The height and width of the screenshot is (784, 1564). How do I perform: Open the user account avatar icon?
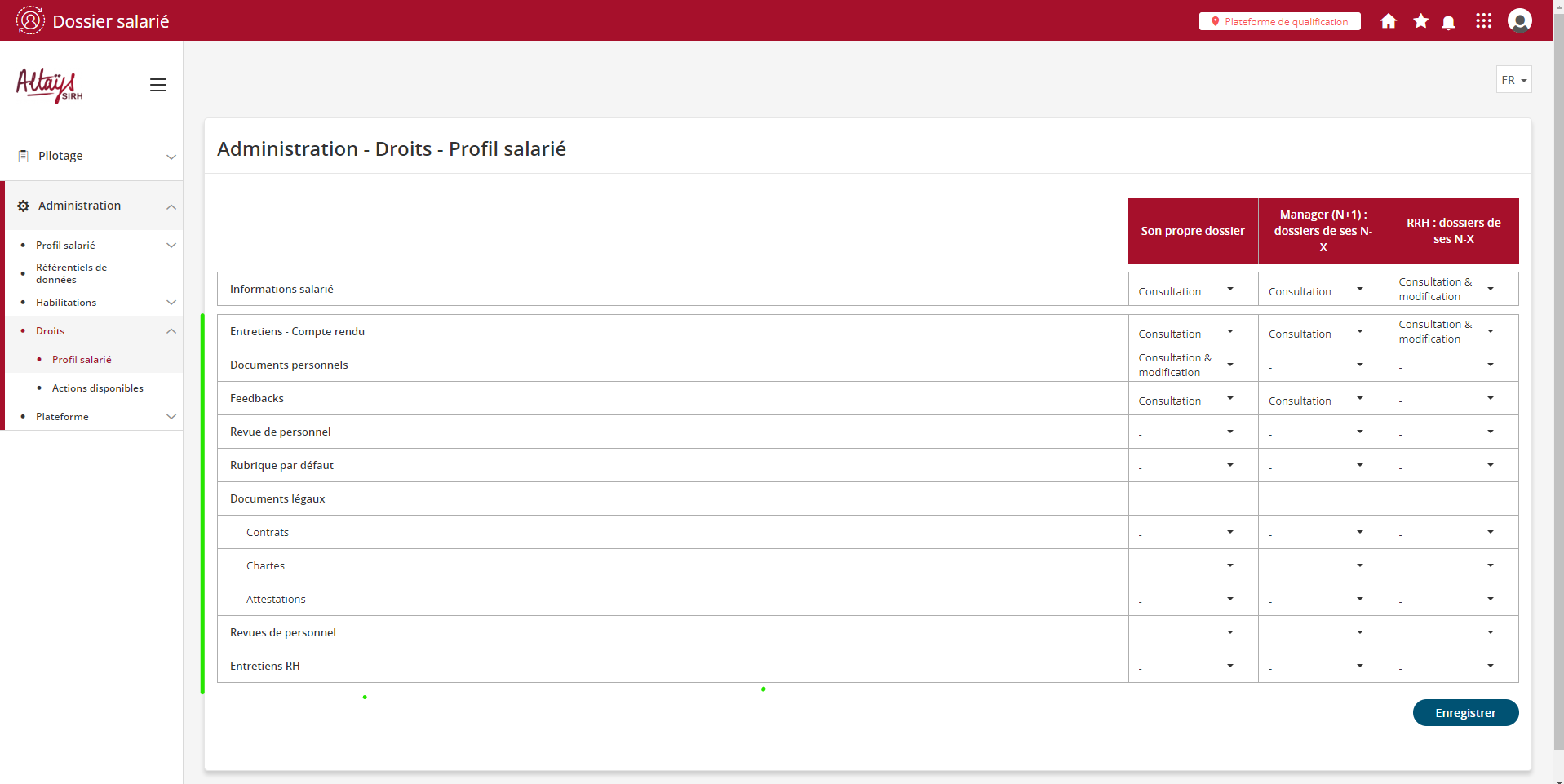tap(1519, 20)
